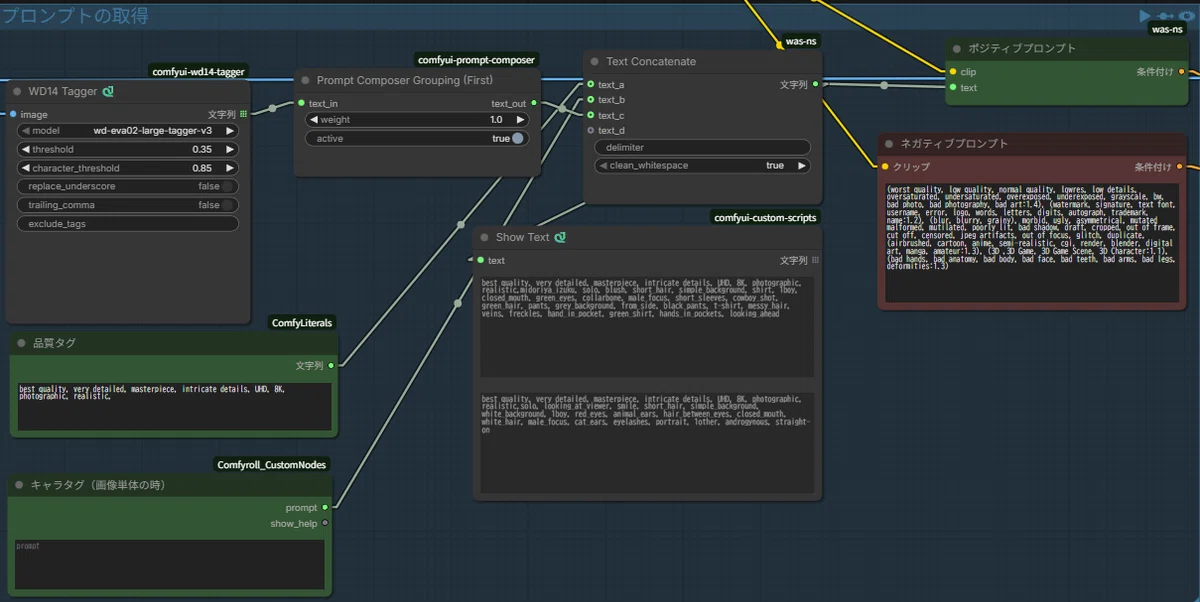This screenshot has height=602, width=1200.
Task: Click the unconnected text_d input socket
Action: coord(590,130)
